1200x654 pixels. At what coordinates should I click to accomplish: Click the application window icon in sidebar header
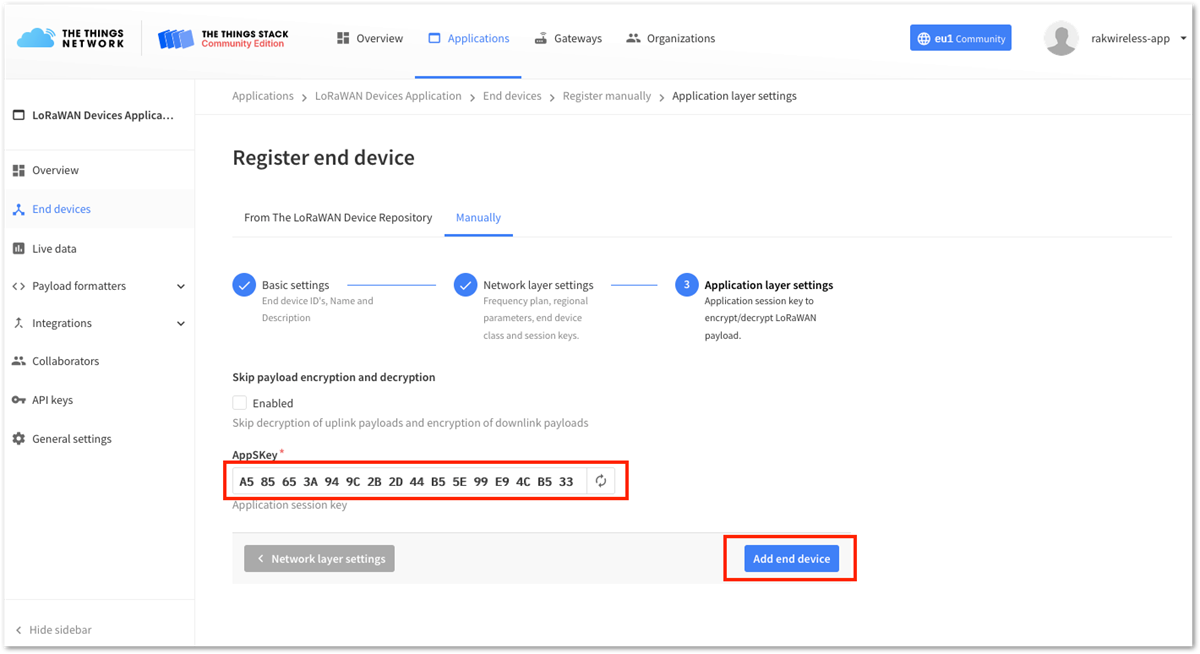(18, 115)
